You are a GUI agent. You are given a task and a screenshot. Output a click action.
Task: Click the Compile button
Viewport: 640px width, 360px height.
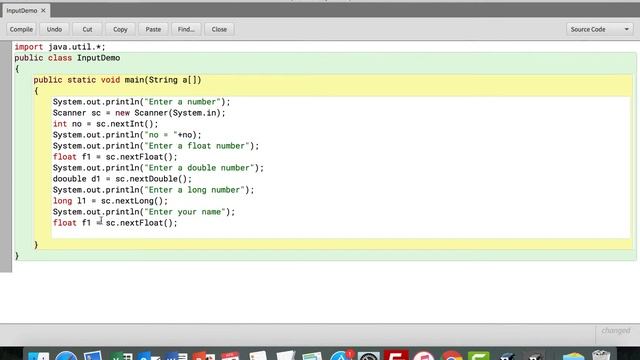(x=21, y=29)
